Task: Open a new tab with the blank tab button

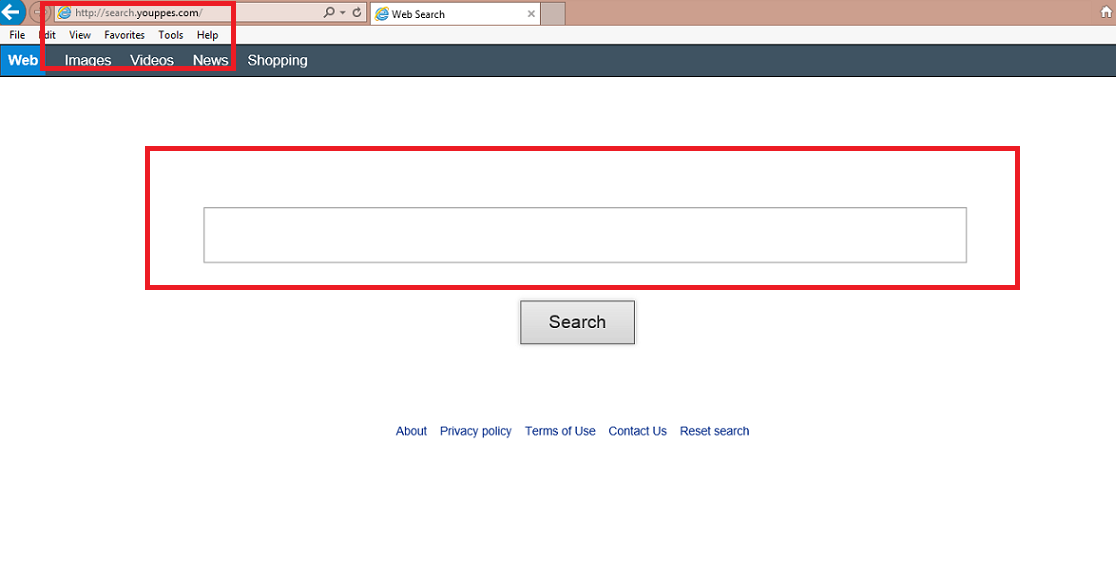Action: pos(553,14)
